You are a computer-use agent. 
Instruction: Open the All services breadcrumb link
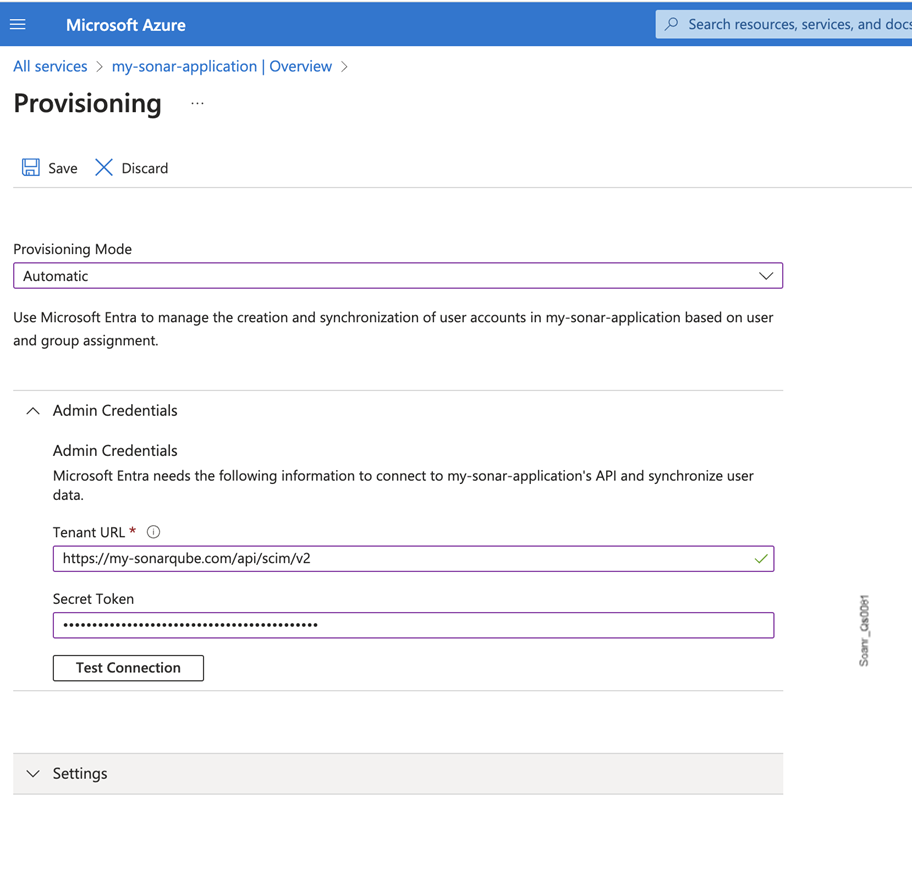pyautogui.click(x=50, y=66)
